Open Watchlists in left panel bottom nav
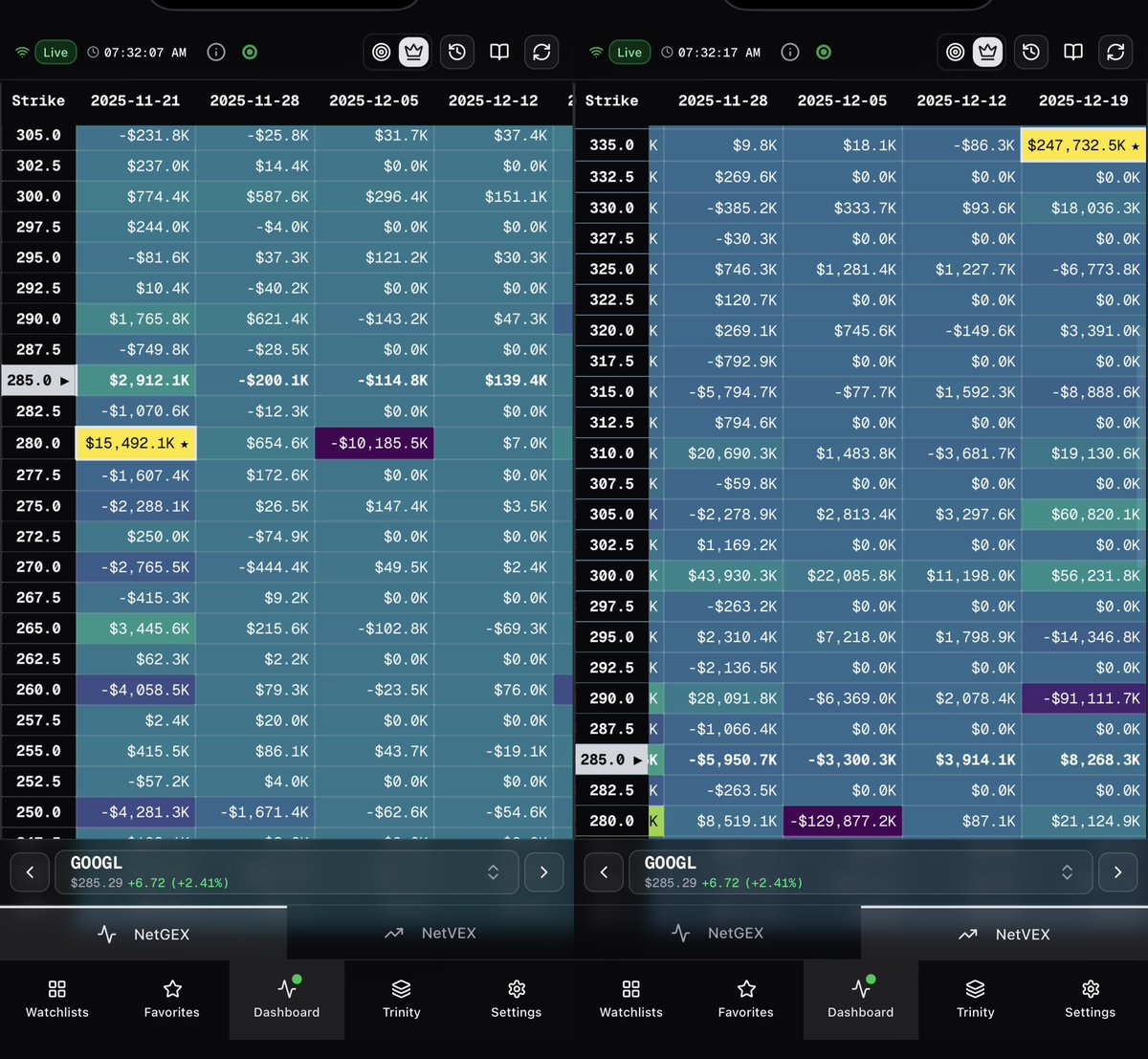 57,1000
